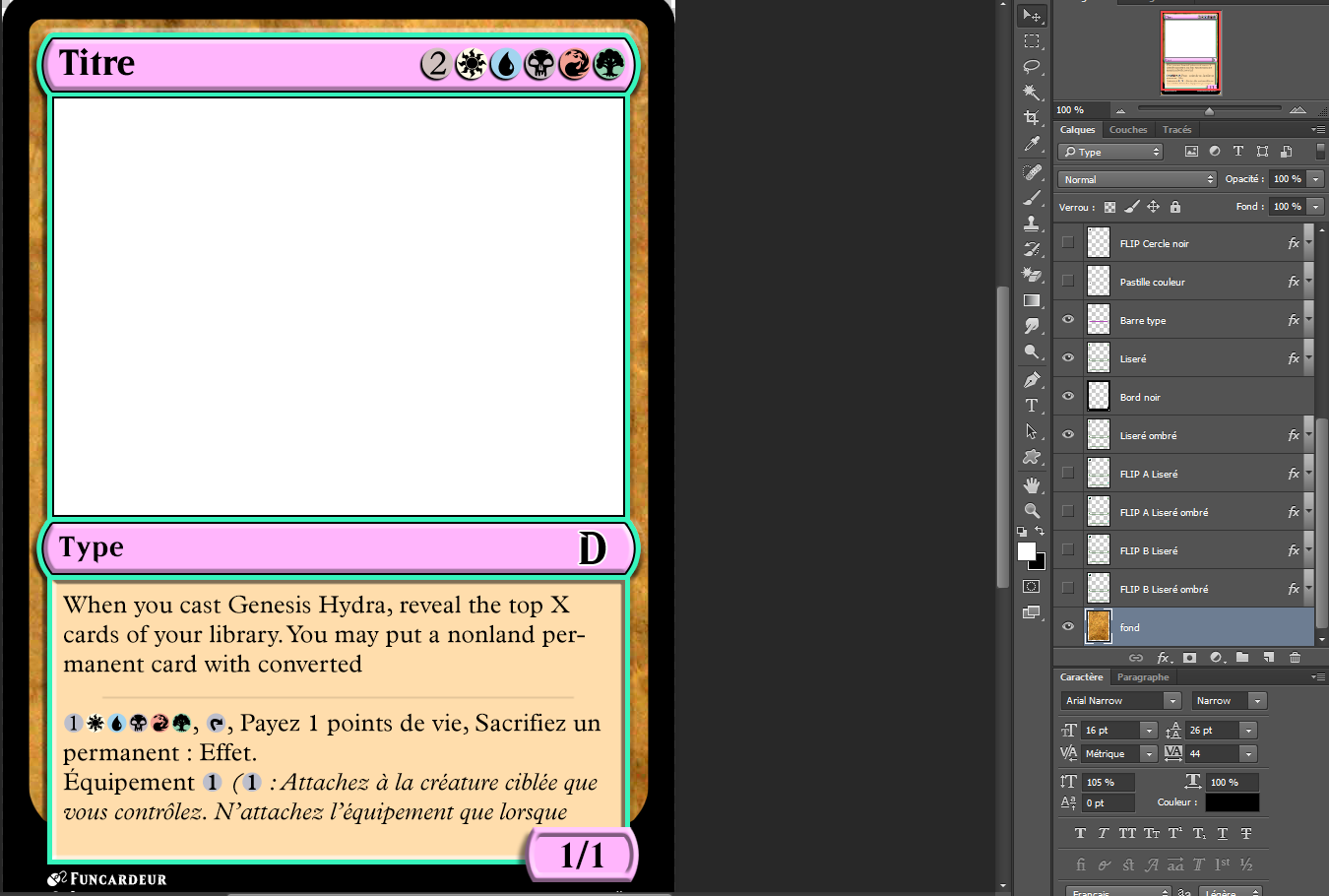Reset default foreground and background colors
Viewport: 1329px width, 896px height.
[x=1022, y=532]
